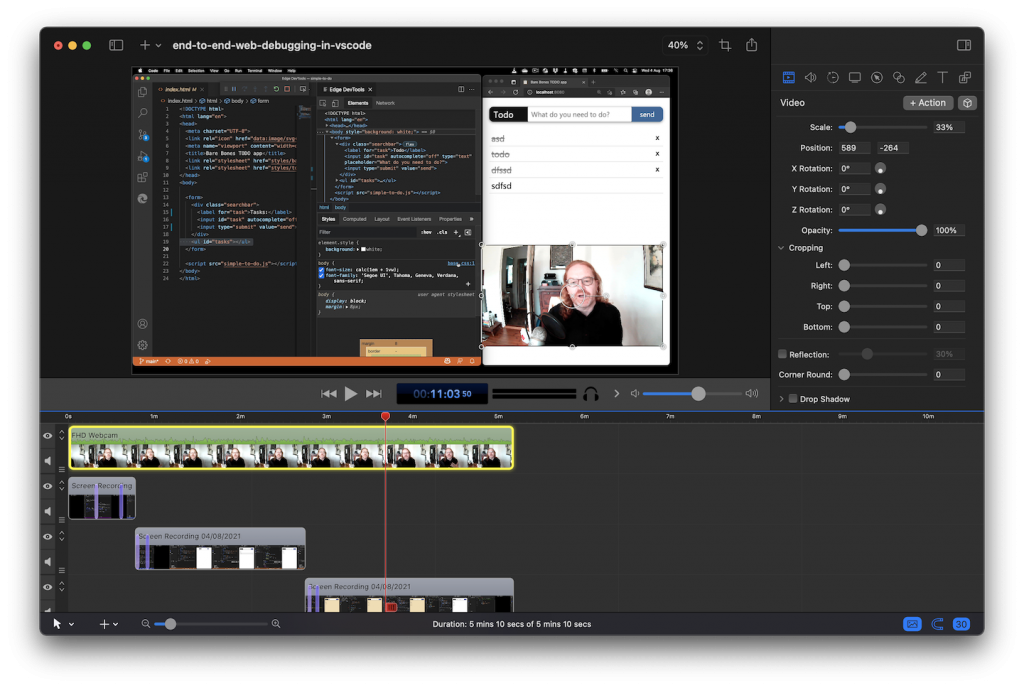
Task: Open the pointer tool dropdown chevron
Action: pos(71,625)
